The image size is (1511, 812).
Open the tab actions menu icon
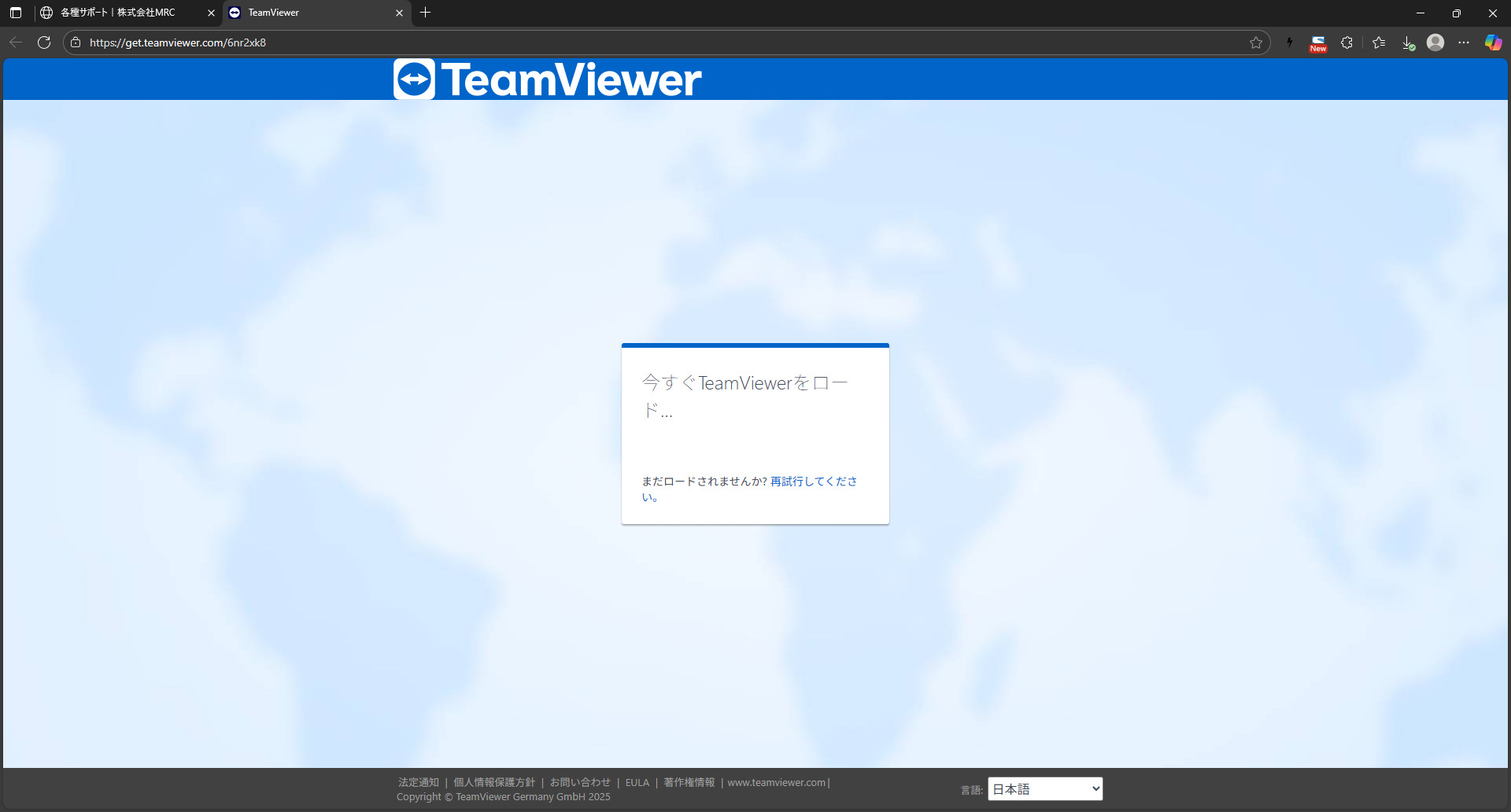(x=16, y=13)
